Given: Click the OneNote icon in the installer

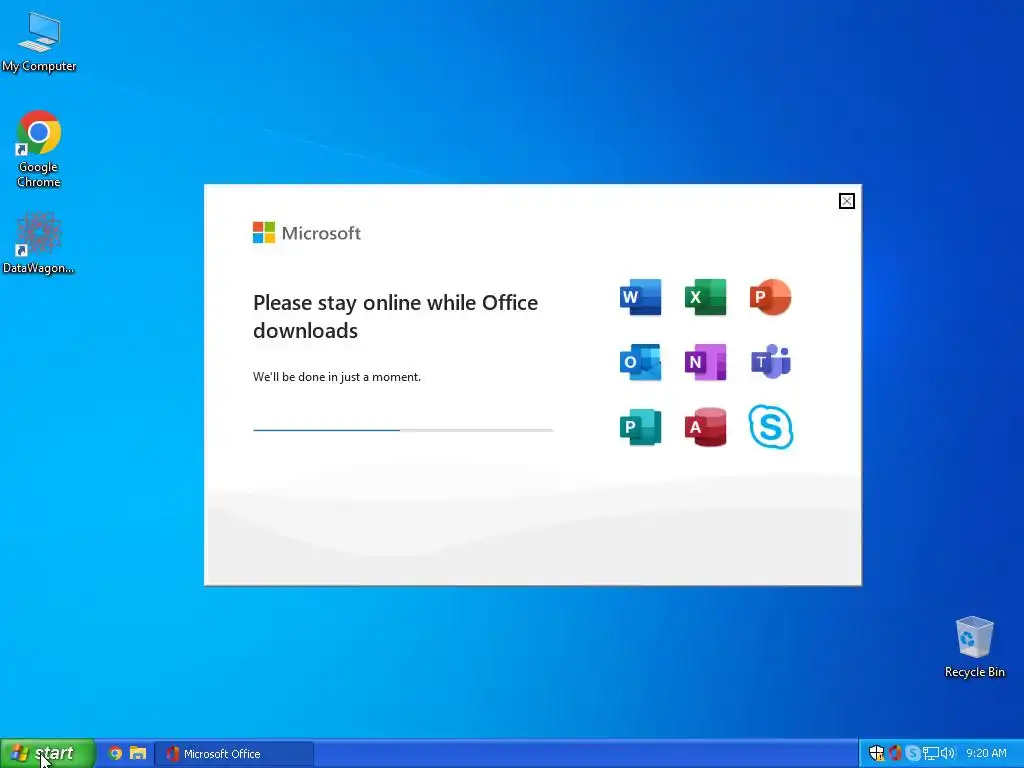Looking at the screenshot, I should (705, 362).
